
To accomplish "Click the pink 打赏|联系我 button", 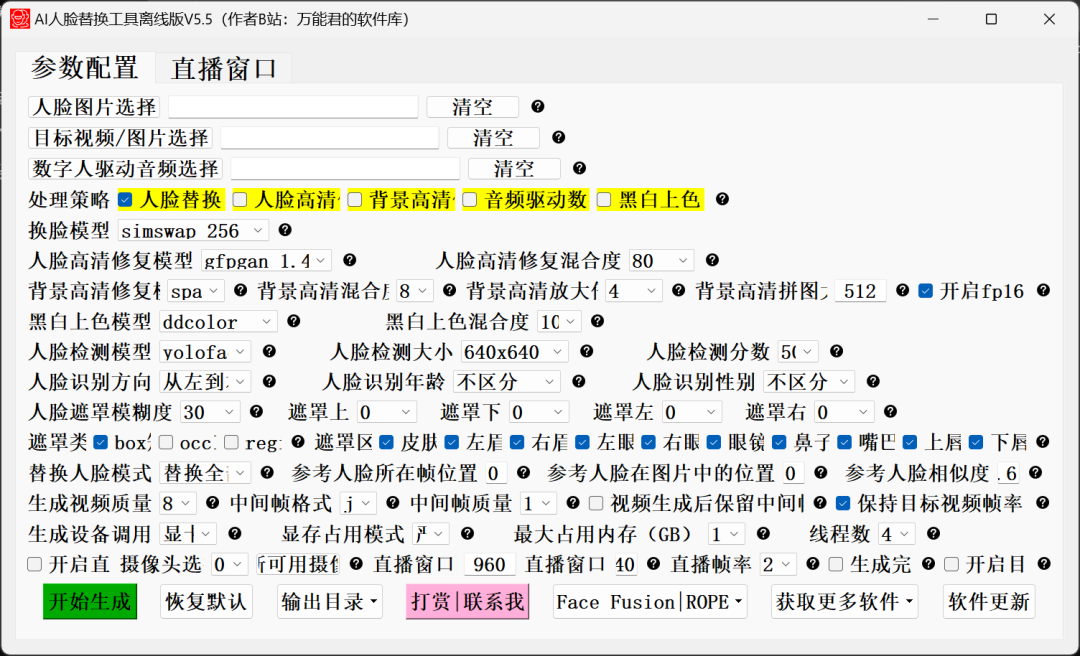I will tap(468, 602).
